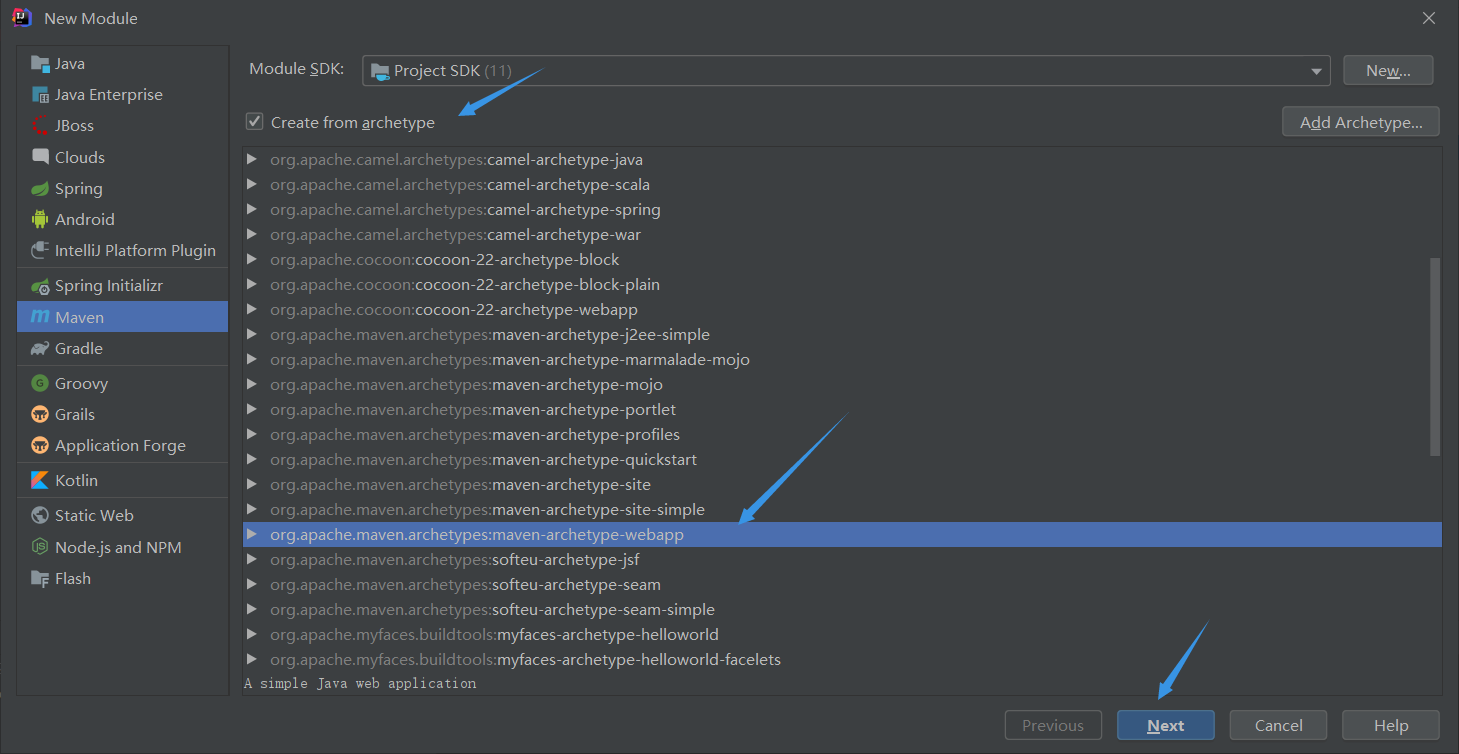
Task: Click the Node.js and NPM icon
Action: click(x=40, y=547)
